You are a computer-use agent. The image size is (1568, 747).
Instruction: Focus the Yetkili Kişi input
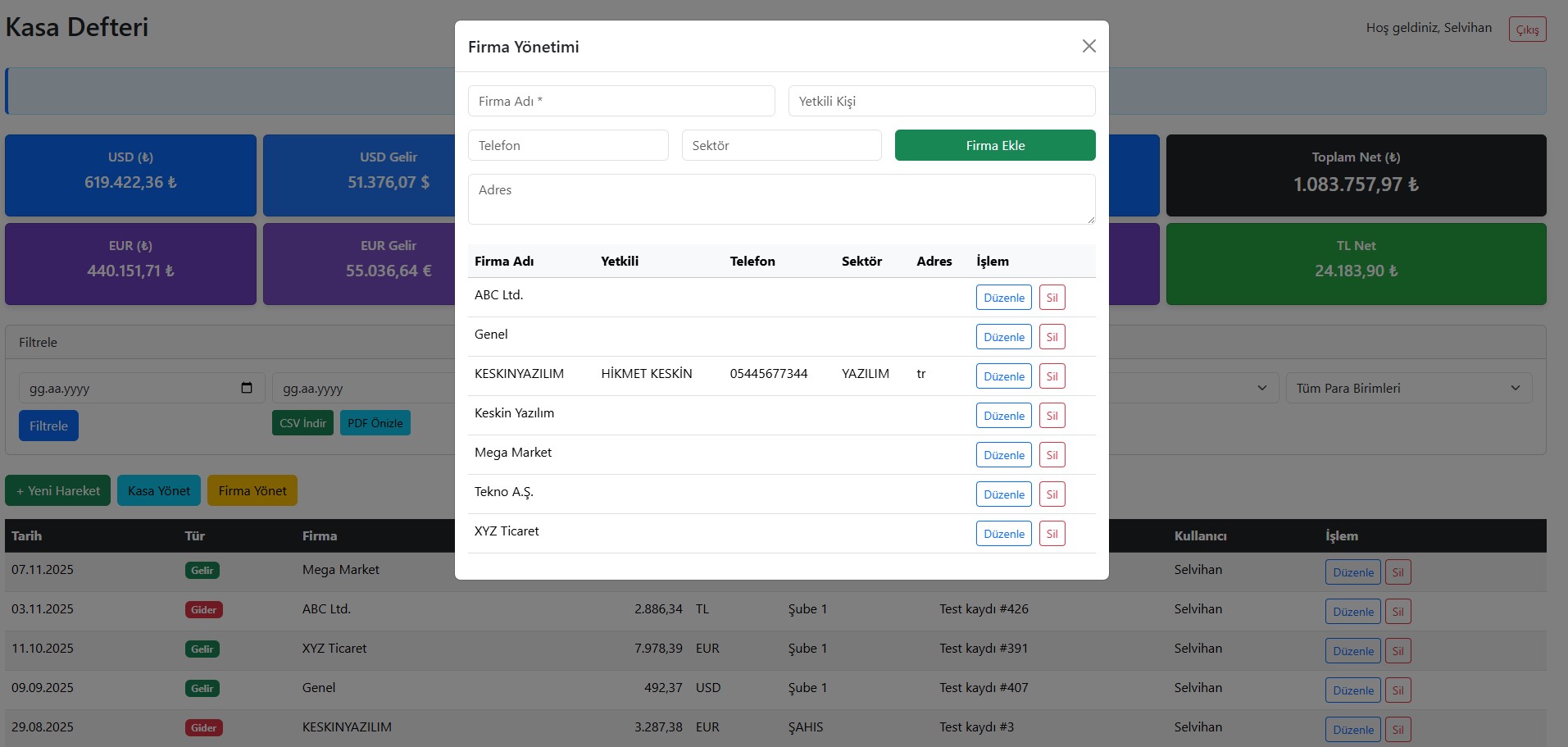tap(941, 101)
